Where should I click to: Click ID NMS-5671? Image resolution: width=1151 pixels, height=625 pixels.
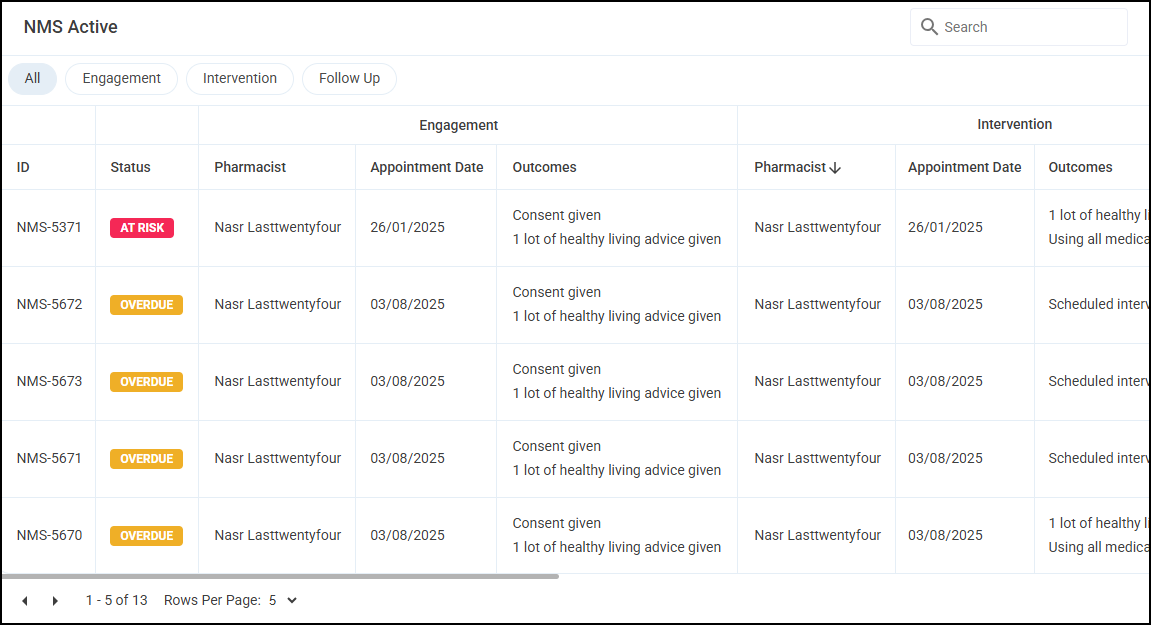49,459
